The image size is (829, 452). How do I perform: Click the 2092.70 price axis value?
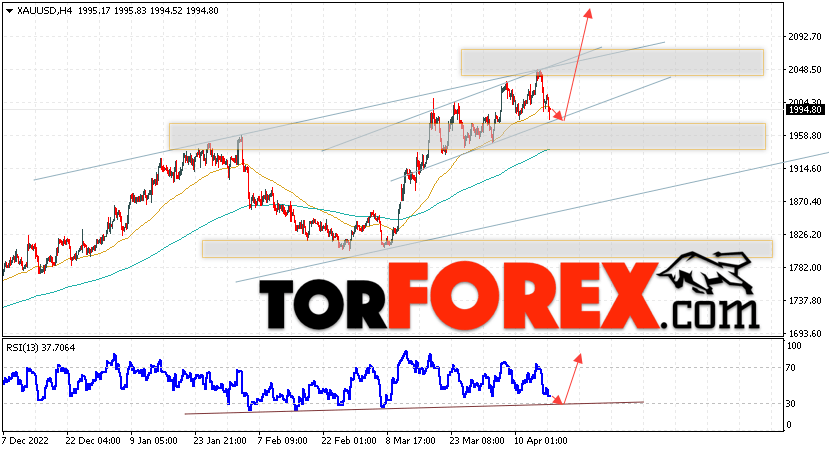[x=805, y=36]
